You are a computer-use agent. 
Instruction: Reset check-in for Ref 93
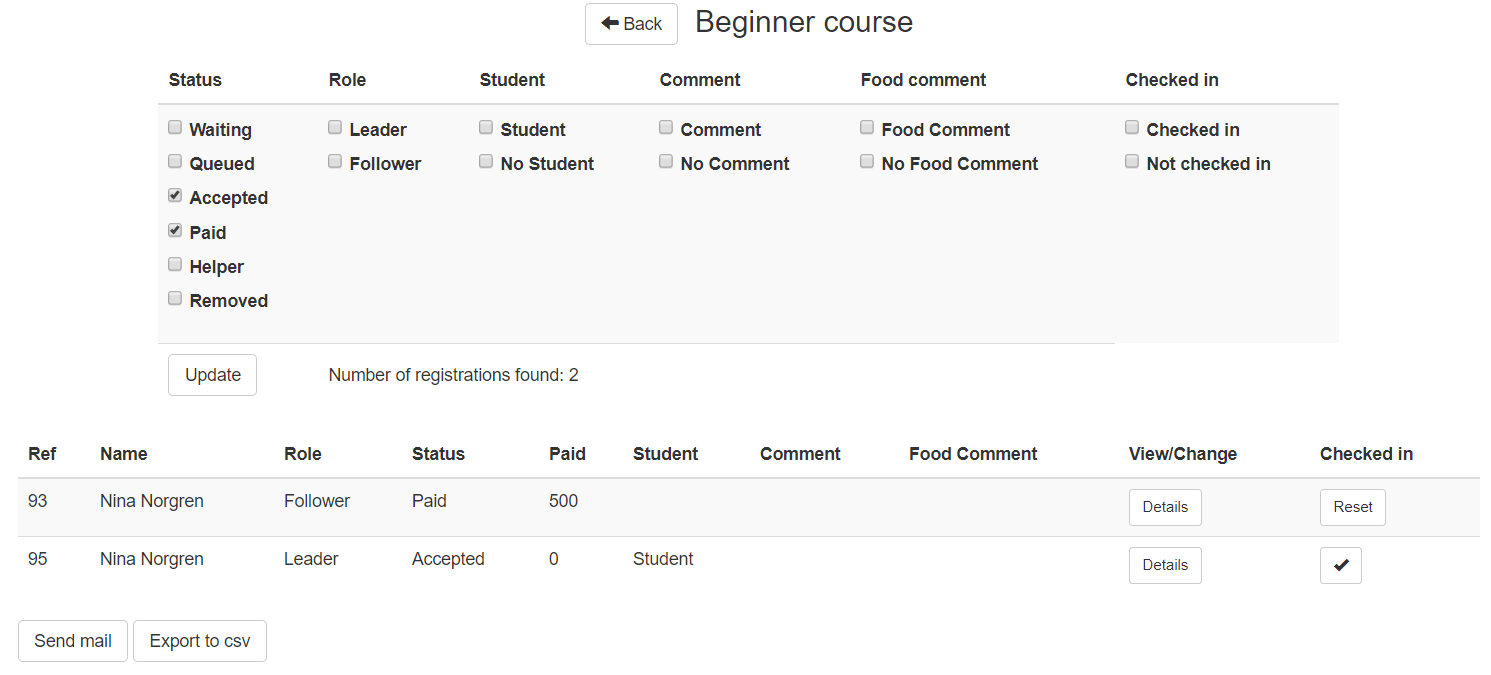[1352, 507]
